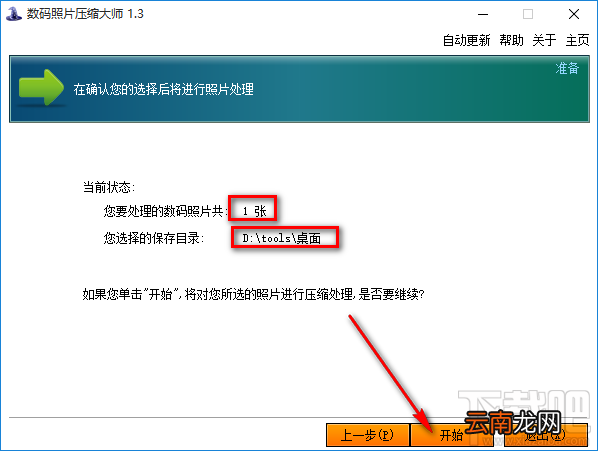Image resolution: width=598 pixels, height=451 pixels.
Task: Click the window title 数码照片压缩大师 1.3
Action: [85, 14]
